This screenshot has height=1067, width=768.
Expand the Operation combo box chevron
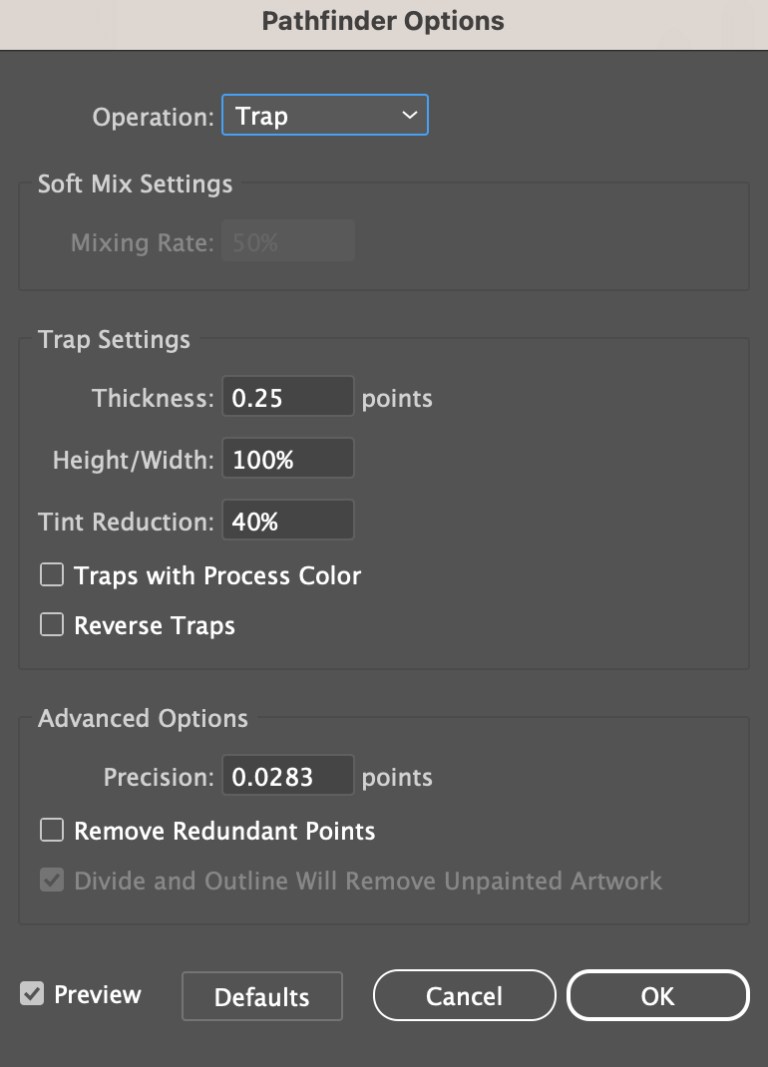[410, 115]
